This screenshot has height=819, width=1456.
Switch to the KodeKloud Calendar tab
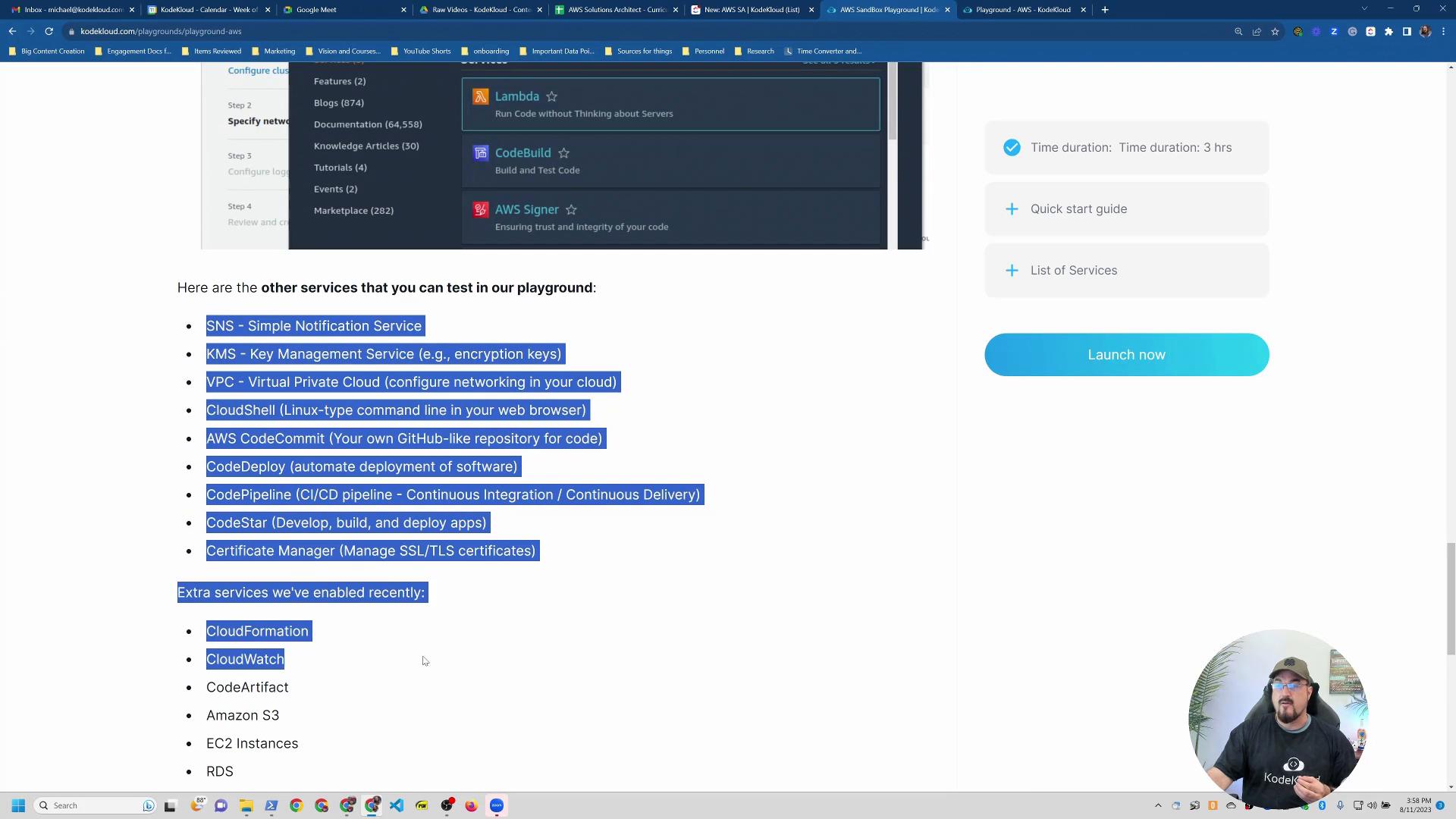click(209, 10)
